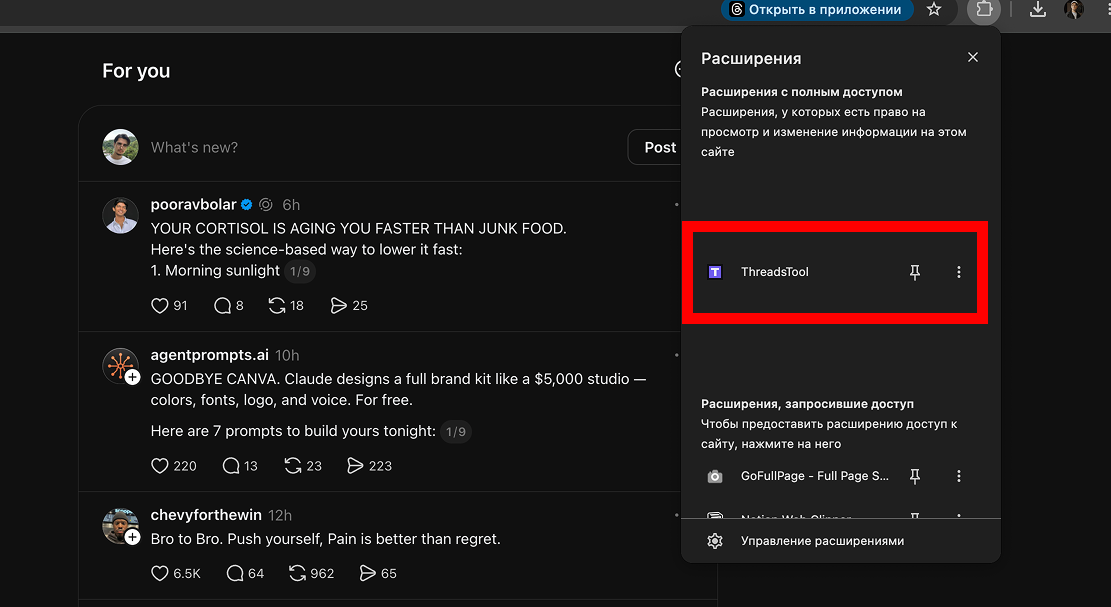Click the gear icon next to Управление расширениями
1111x607 pixels.
pyautogui.click(x=715, y=541)
